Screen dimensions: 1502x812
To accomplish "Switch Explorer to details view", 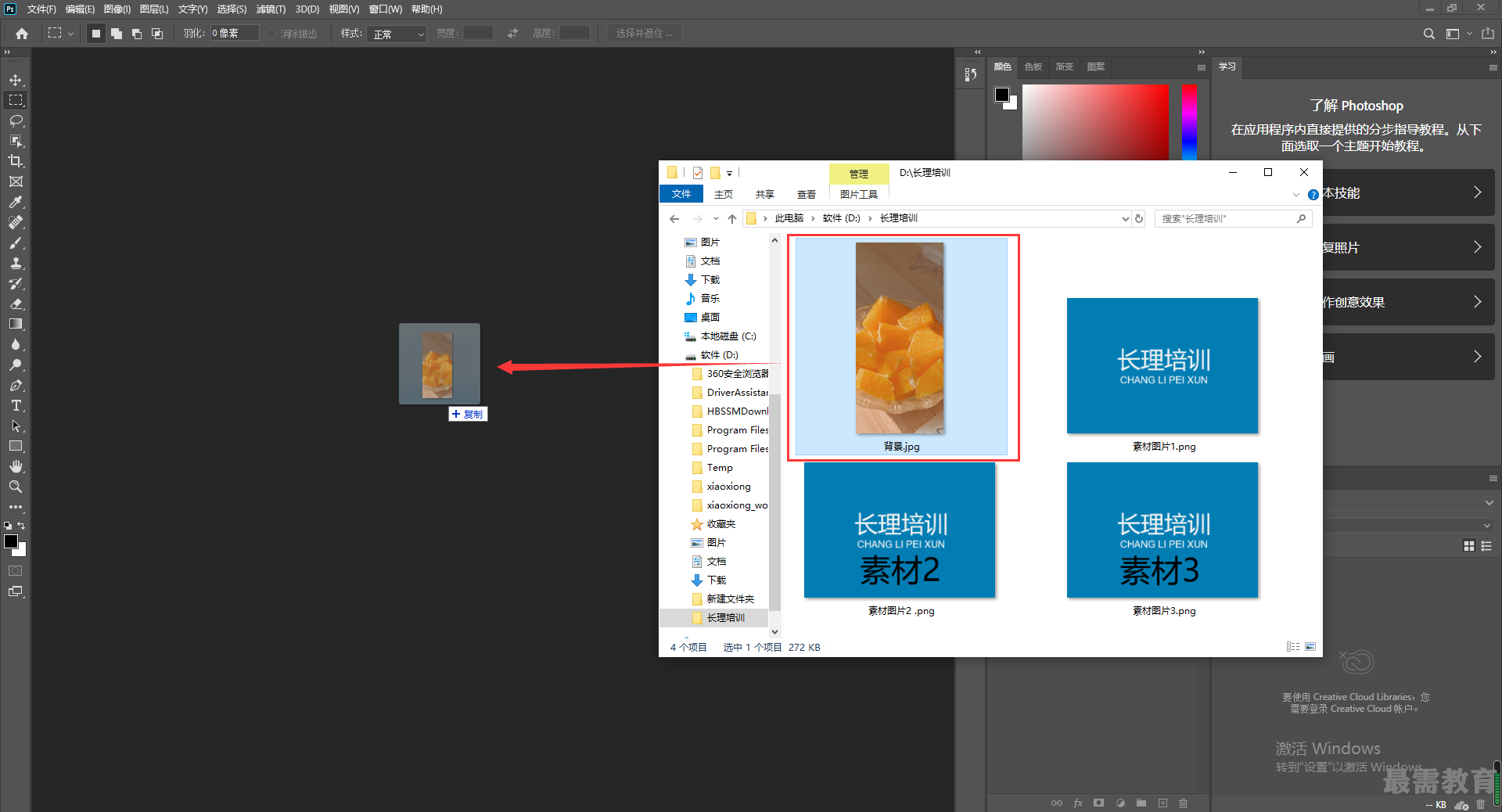I will [1293, 647].
